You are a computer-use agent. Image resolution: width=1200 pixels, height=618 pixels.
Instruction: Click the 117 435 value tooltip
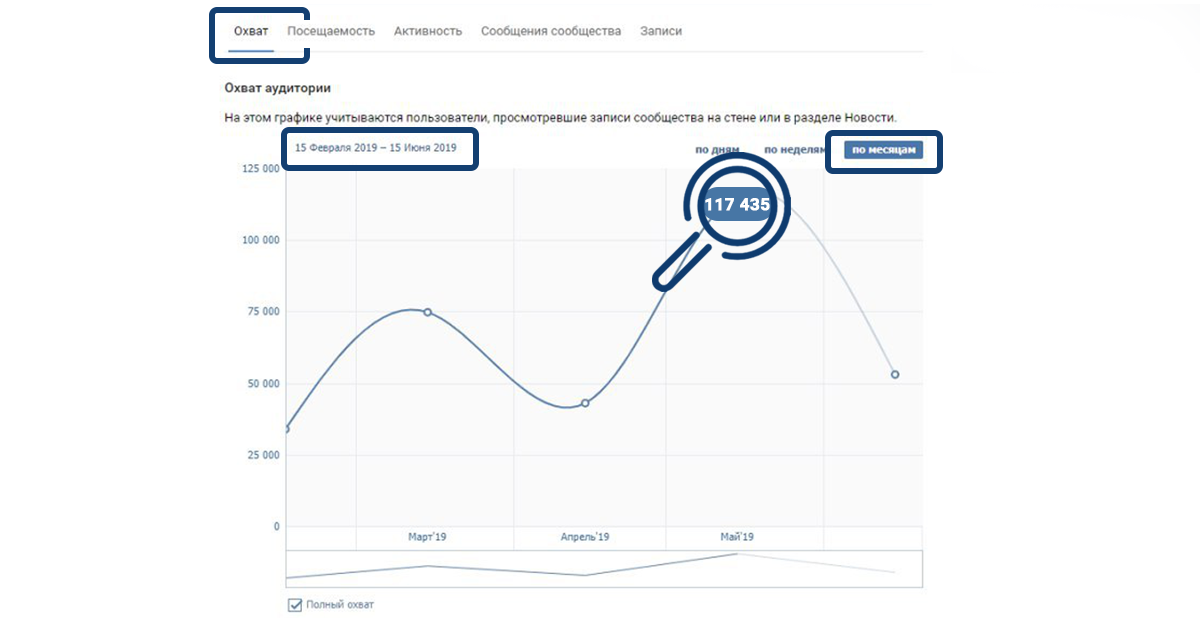[737, 203]
